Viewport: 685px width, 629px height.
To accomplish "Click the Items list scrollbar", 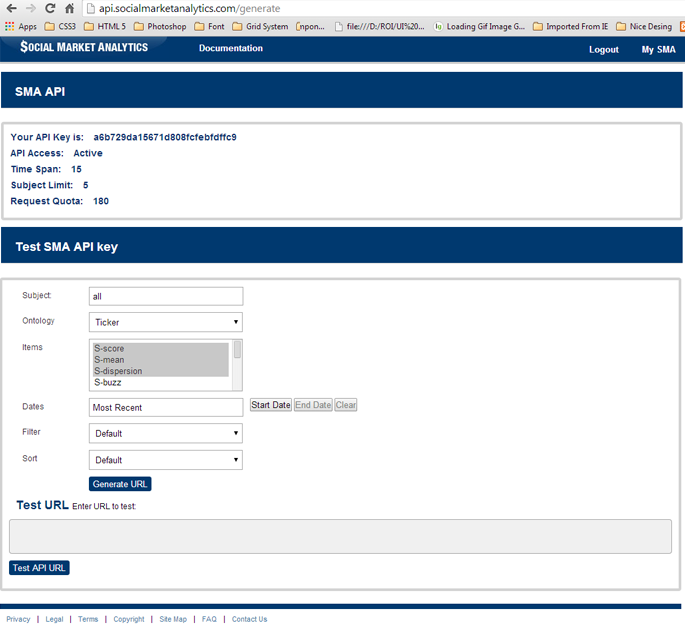I will tap(237, 365).
